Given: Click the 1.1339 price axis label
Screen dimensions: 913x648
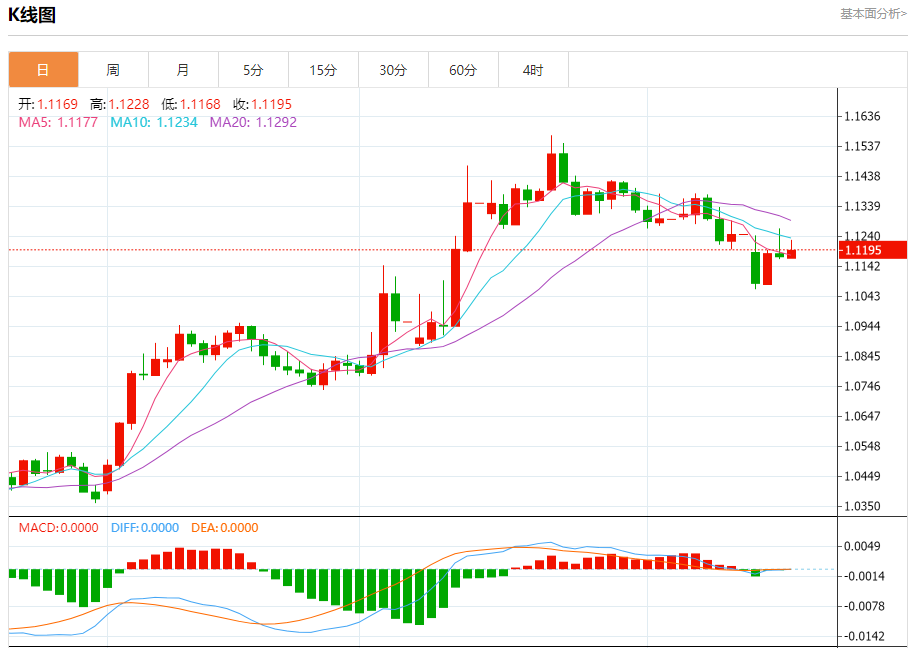Looking at the screenshot, I should tap(862, 206).
